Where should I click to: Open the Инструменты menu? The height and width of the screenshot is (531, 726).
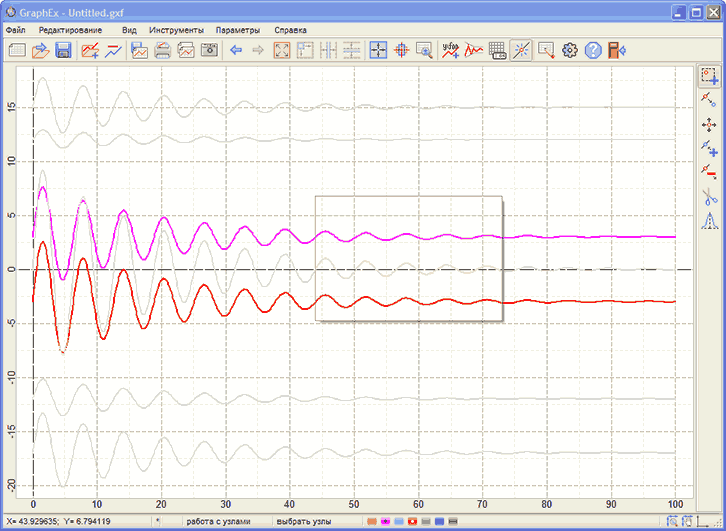(176, 30)
